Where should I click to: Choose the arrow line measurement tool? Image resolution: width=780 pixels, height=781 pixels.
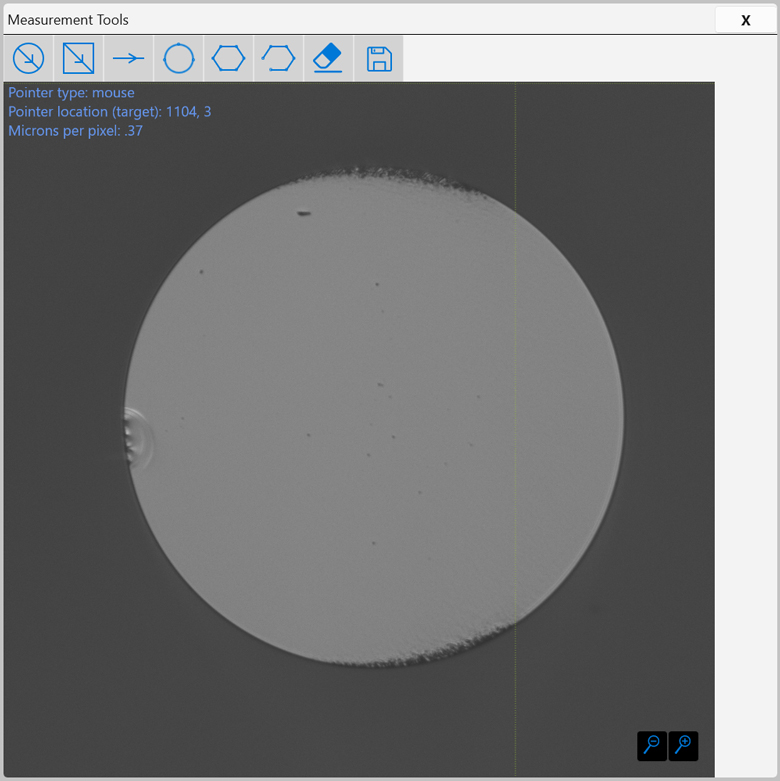(129, 59)
